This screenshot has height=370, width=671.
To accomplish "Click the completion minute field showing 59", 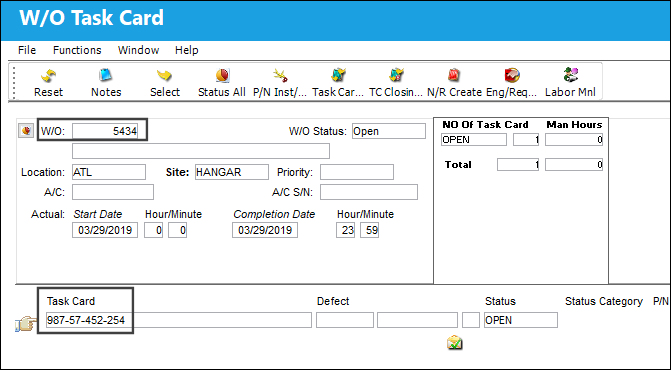I will 369,230.
